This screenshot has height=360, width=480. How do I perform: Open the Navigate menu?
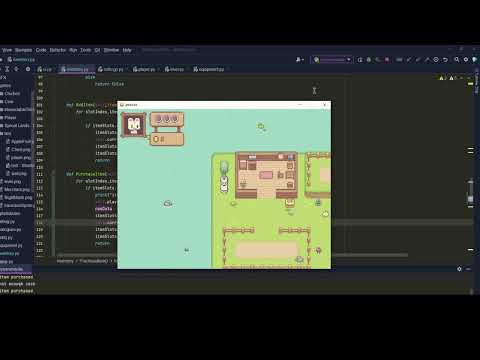[23, 50]
